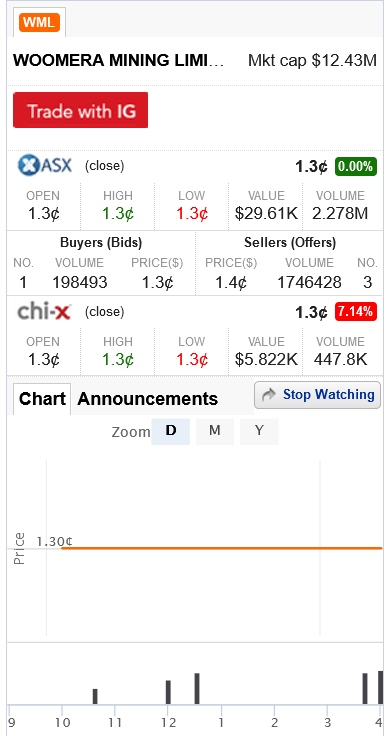Click the Trade with IG button
Viewport: 389px width, 736px height.
point(80,110)
